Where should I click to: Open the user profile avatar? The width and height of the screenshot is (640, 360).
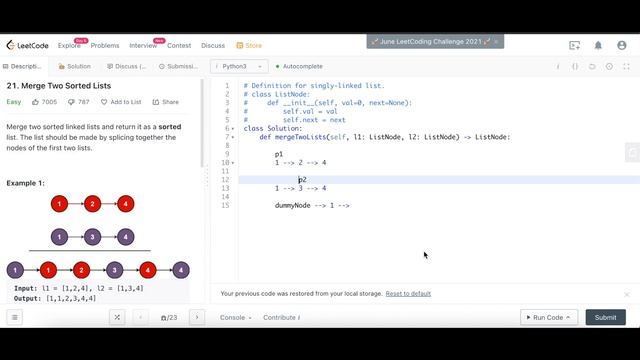click(622, 45)
